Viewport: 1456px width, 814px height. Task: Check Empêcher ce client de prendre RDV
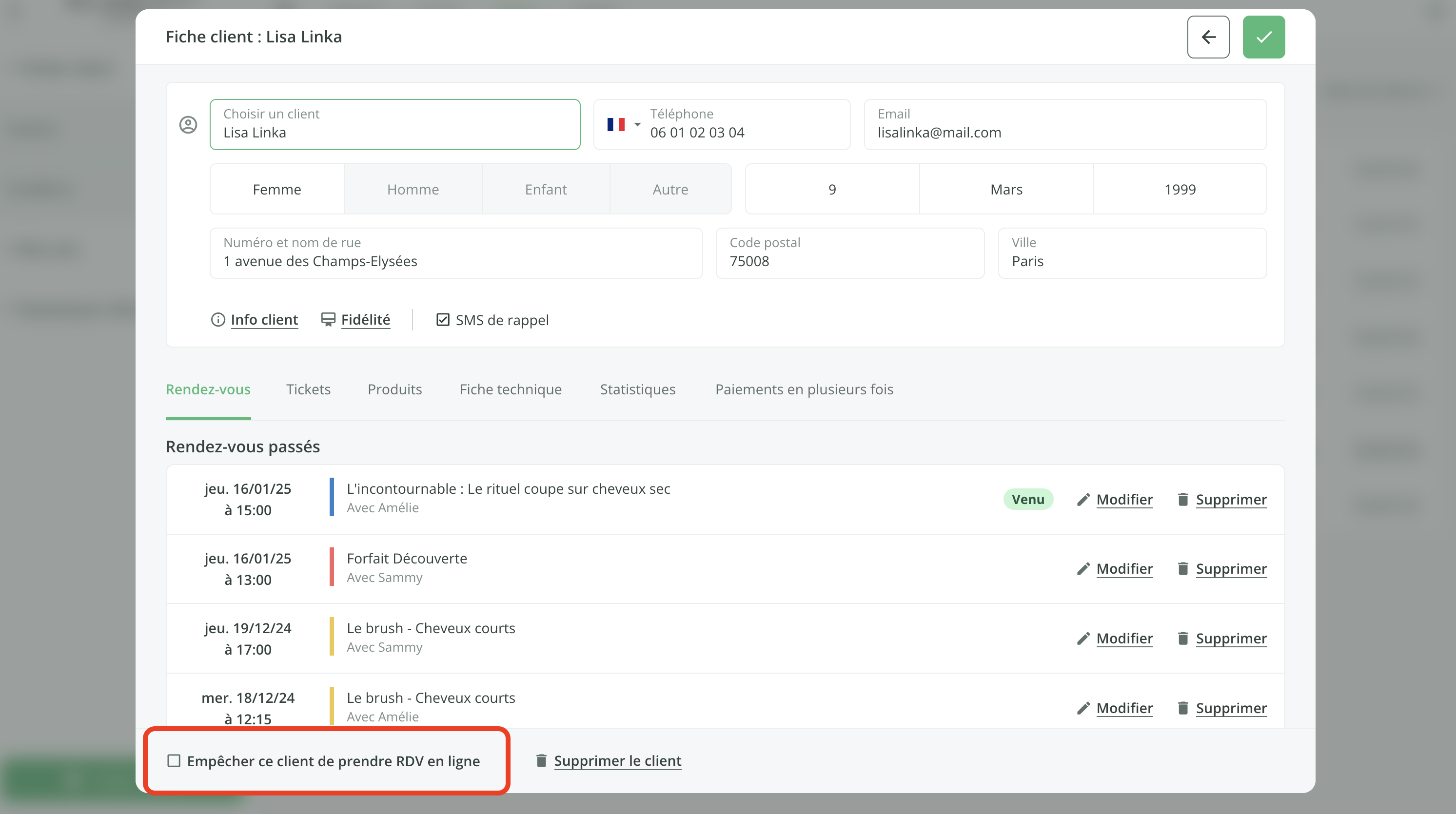[x=174, y=761]
